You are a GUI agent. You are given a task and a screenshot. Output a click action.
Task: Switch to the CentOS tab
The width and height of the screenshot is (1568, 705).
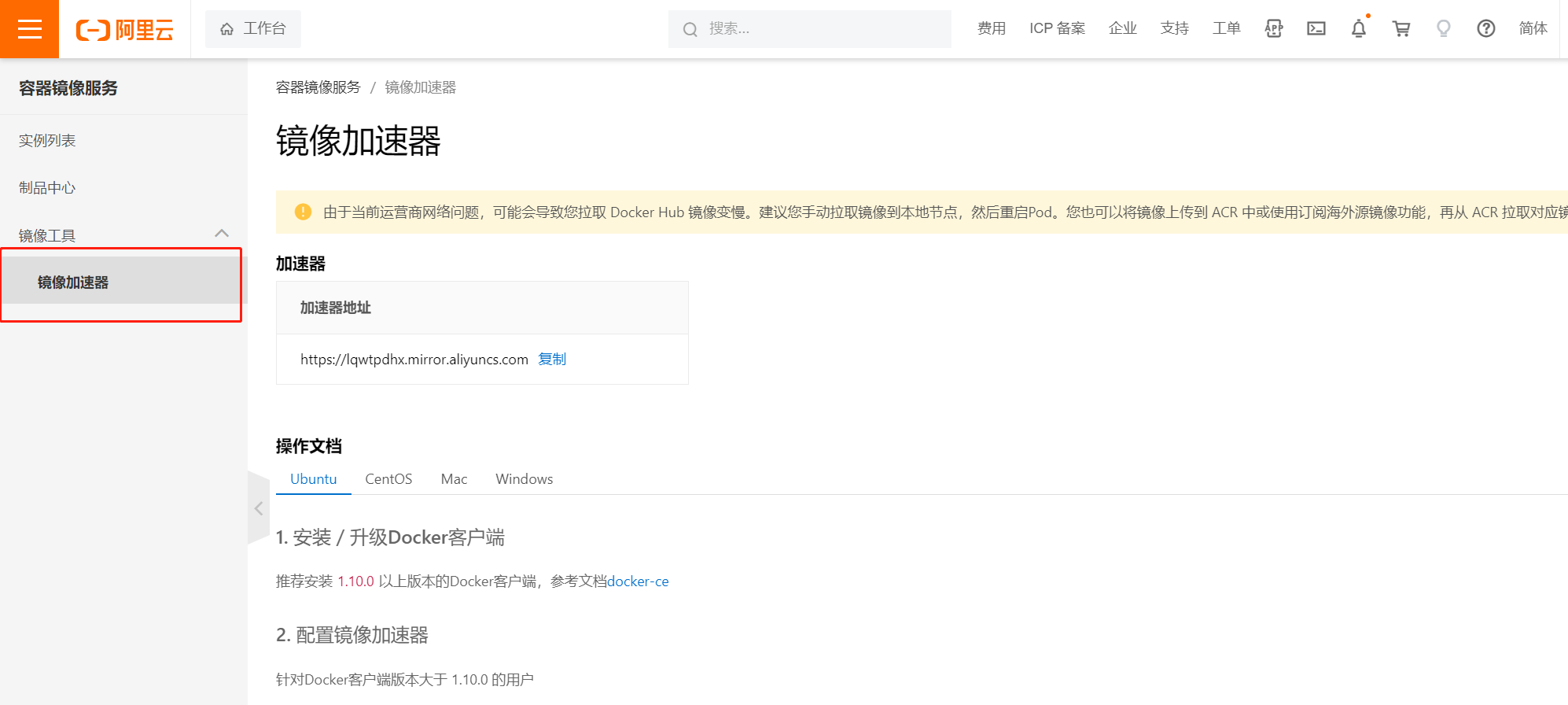388,479
